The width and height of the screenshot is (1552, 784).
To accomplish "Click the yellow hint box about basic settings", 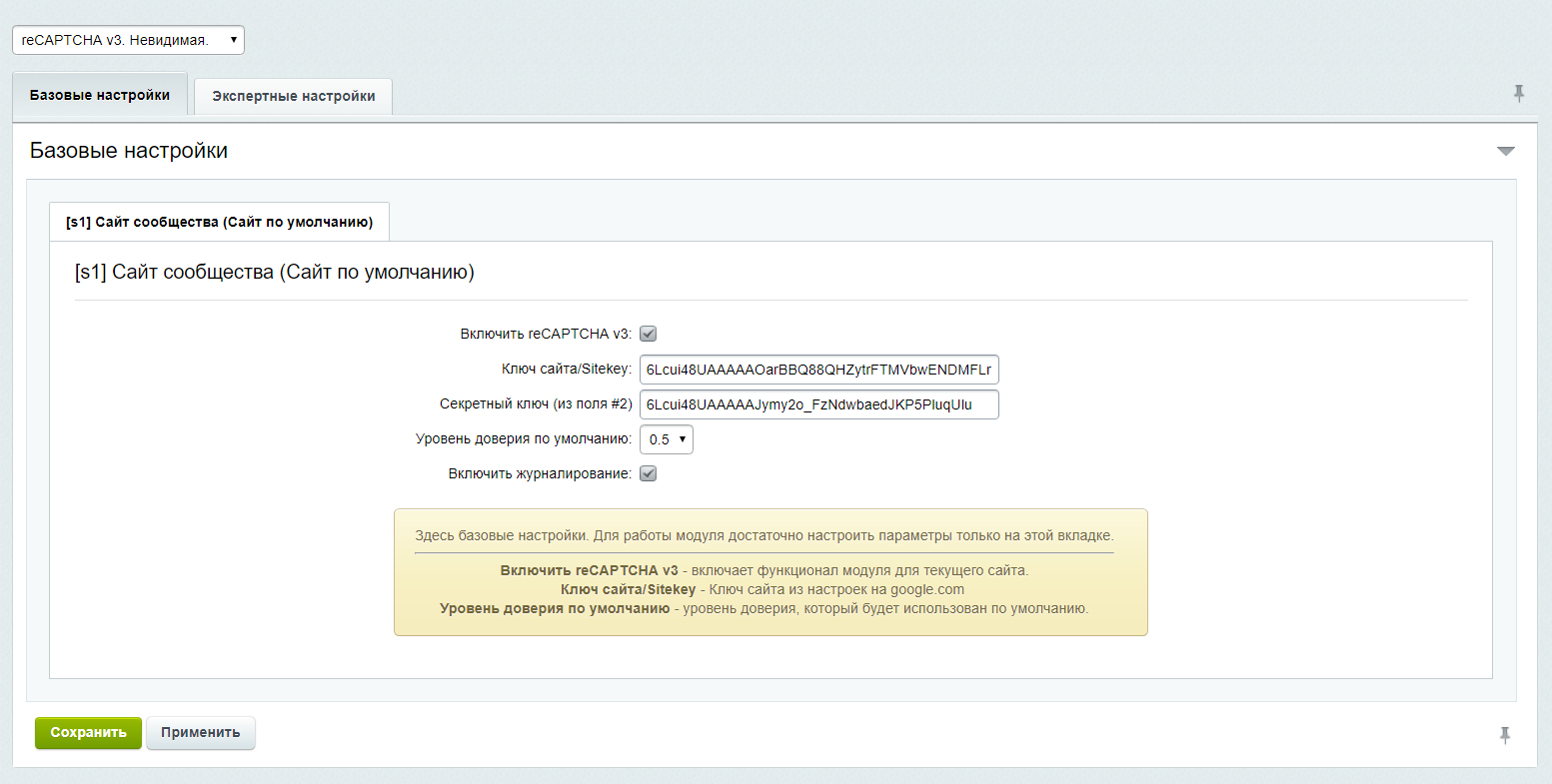I will pyautogui.click(x=770, y=572).
